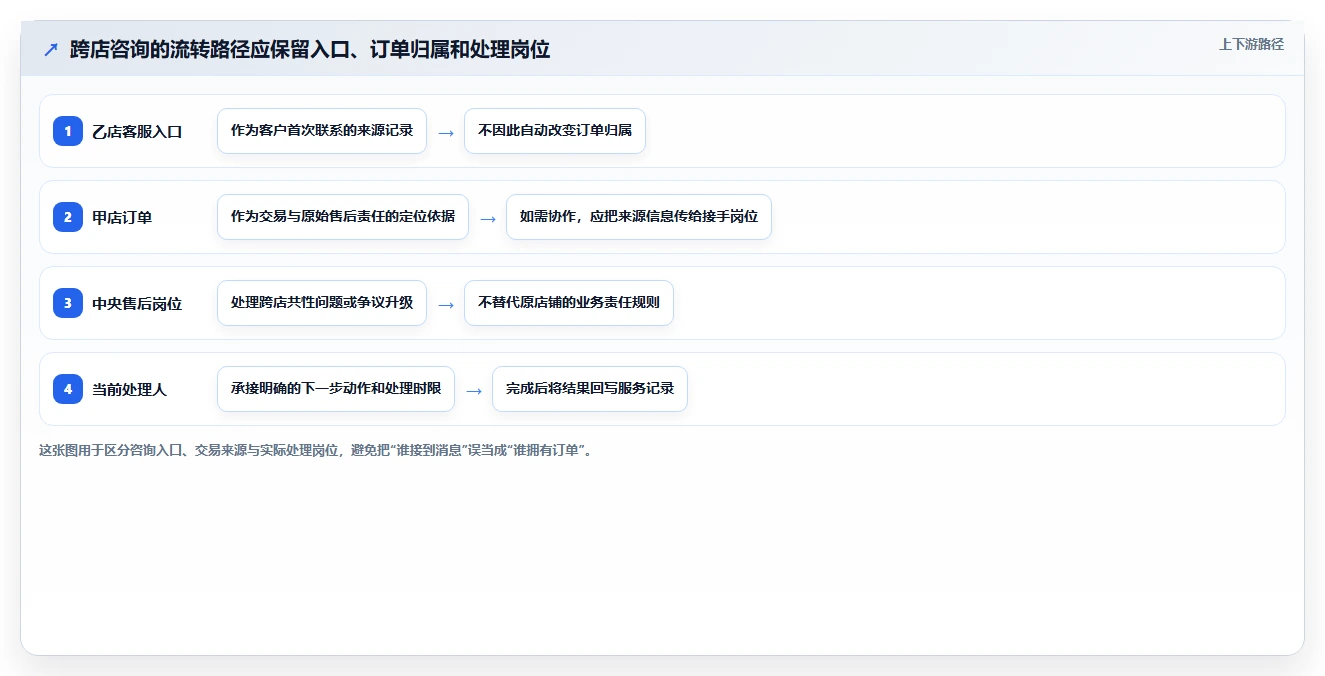
Task: Click the 完成后将结果回写服务记录 box
Action: 590,389
